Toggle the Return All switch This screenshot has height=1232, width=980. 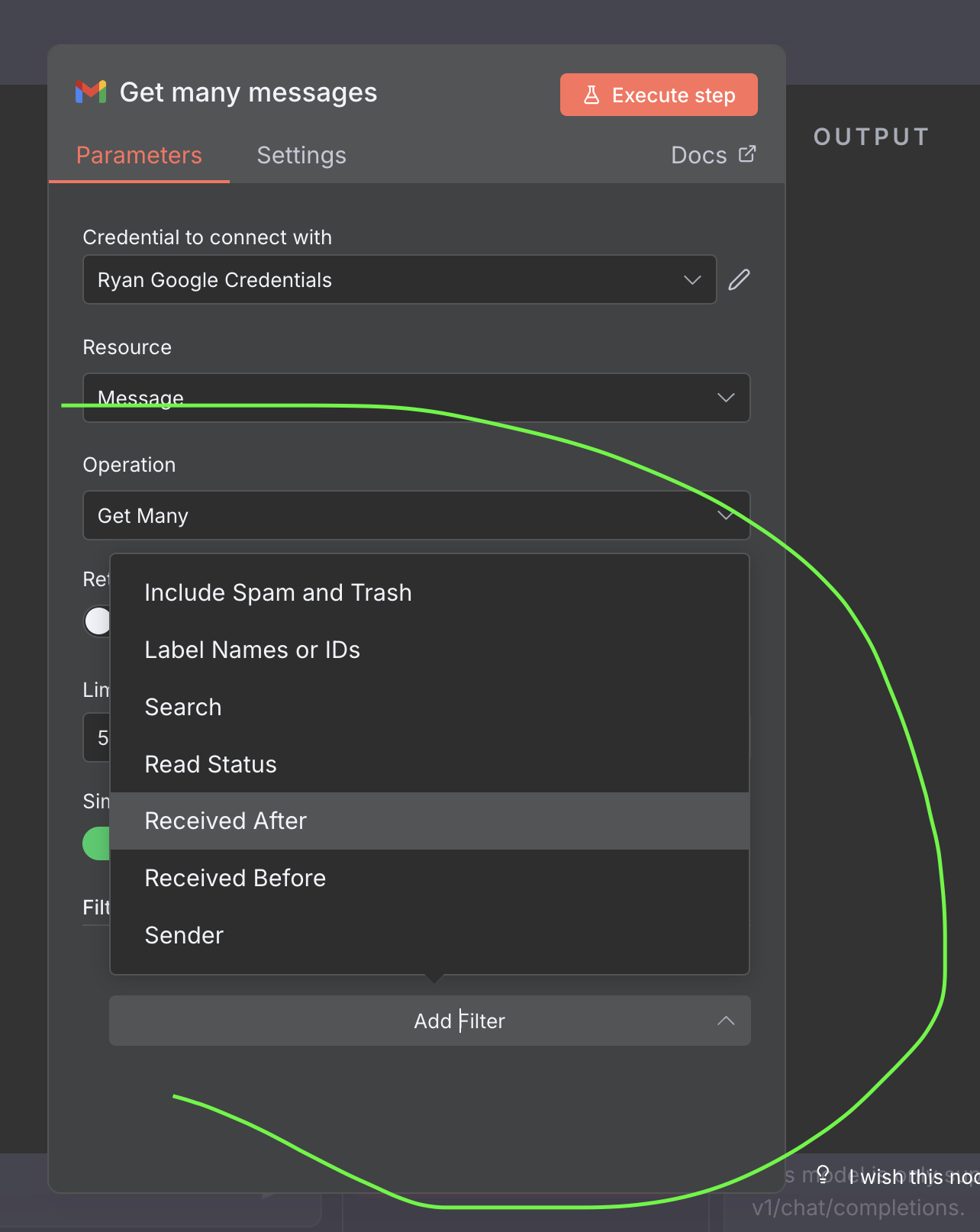(x=98, y=621)
